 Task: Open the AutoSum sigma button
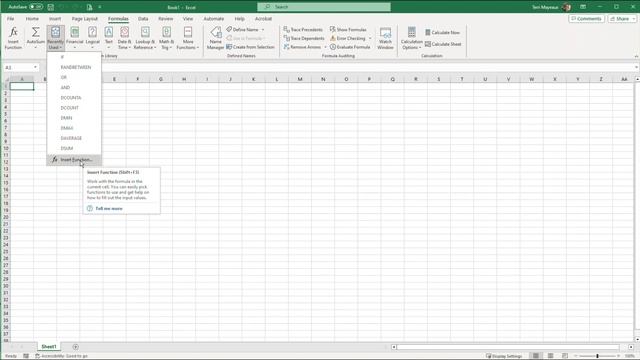tap(36, 38)
